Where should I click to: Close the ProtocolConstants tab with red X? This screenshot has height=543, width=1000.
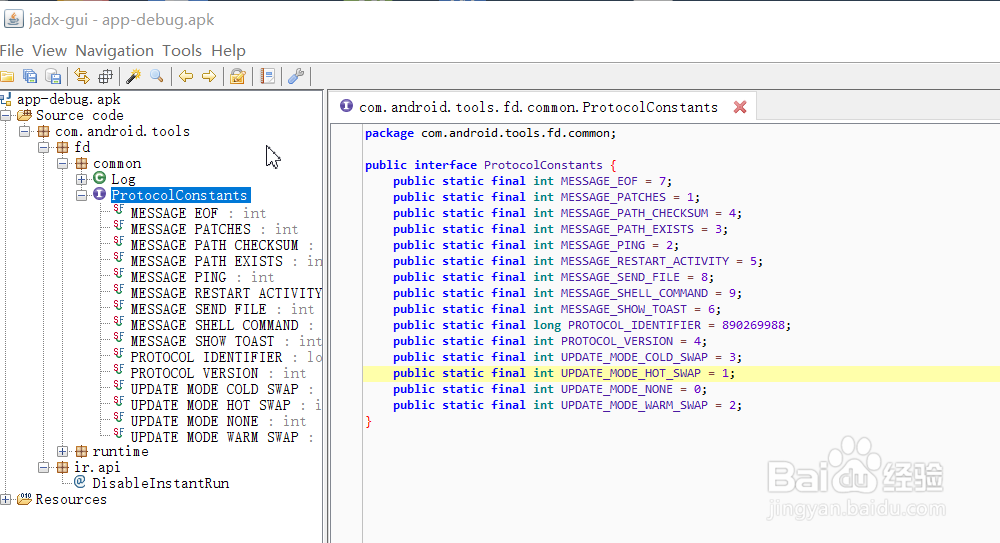[740, 107]
